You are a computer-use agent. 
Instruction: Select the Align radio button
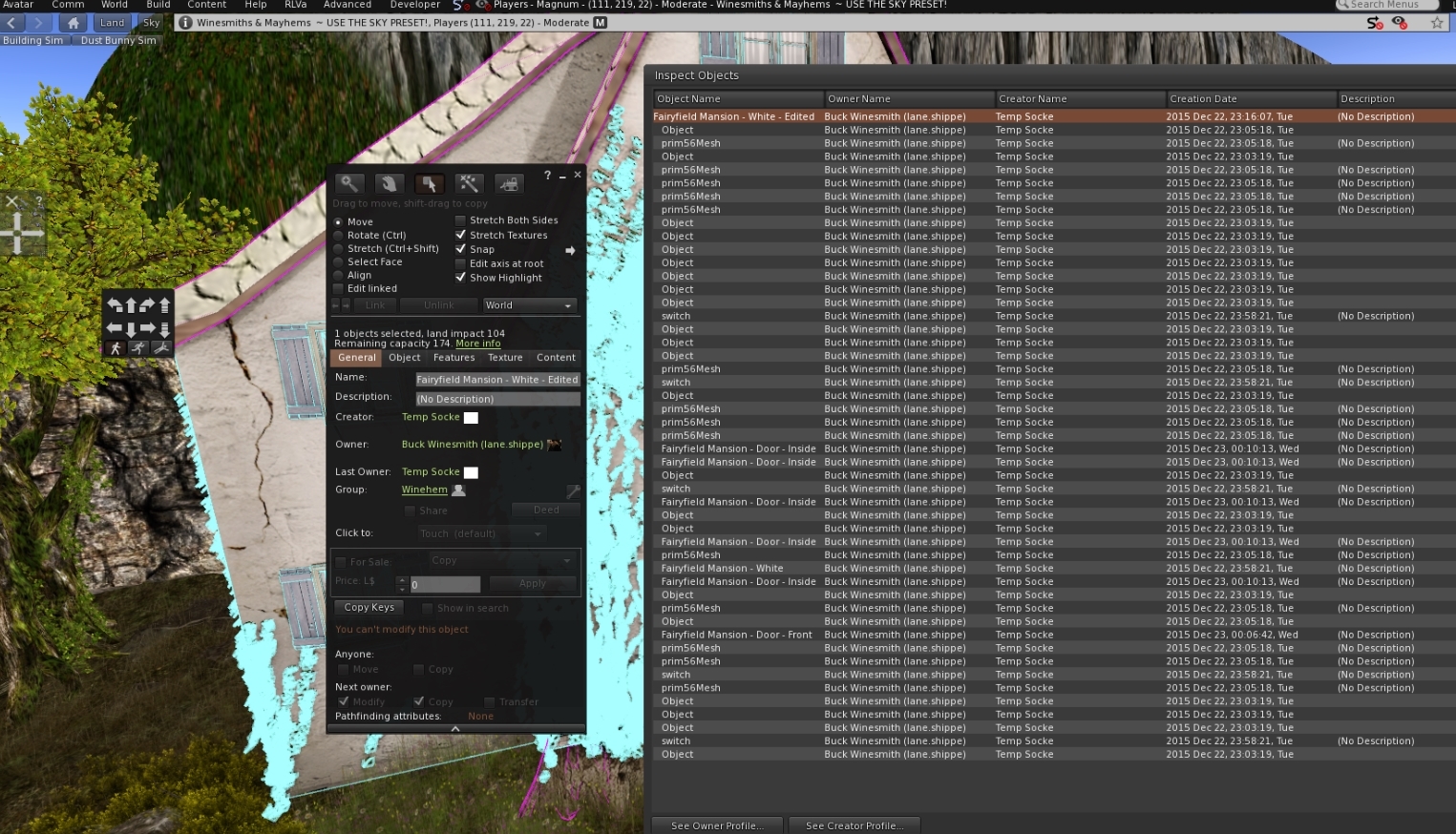(x=338, y=276)
